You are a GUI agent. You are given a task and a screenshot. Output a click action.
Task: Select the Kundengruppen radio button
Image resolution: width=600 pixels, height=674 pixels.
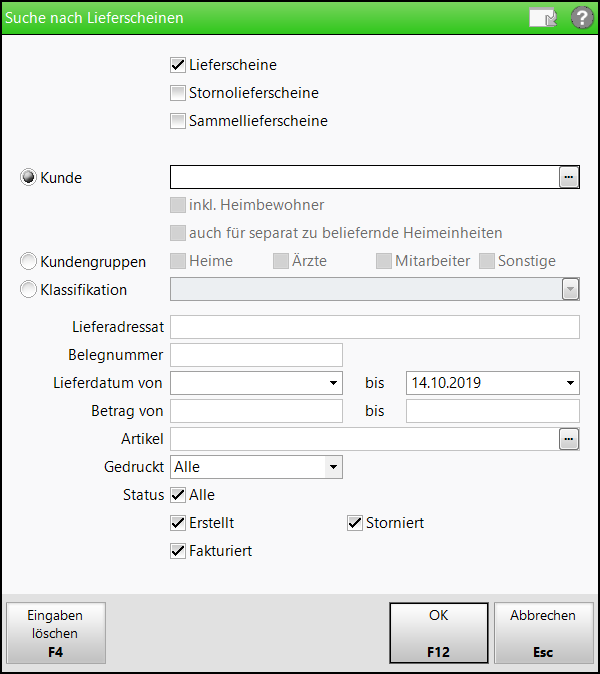28,261
